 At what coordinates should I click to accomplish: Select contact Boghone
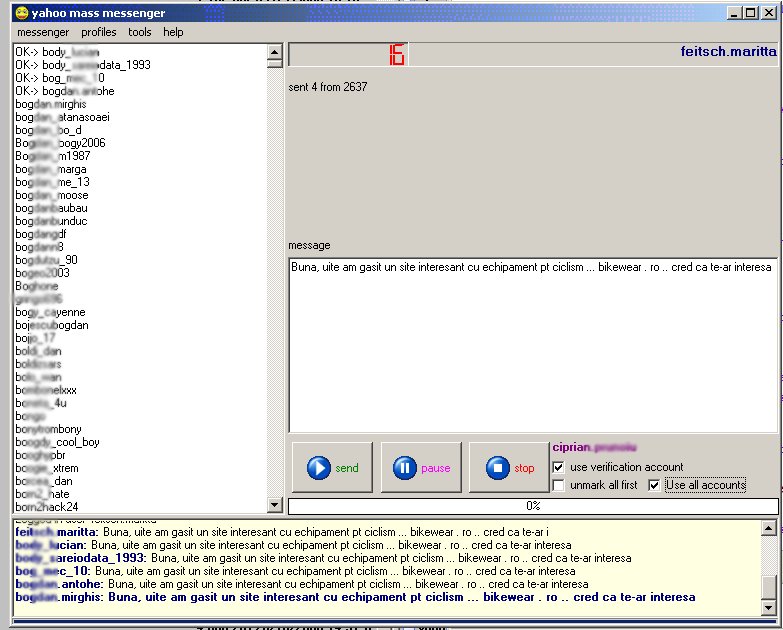pos(36,286)
